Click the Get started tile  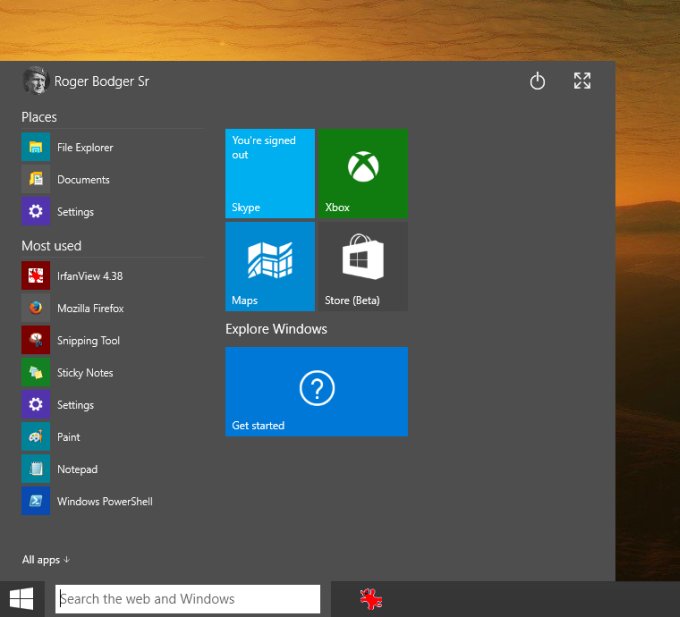(316, 391)
